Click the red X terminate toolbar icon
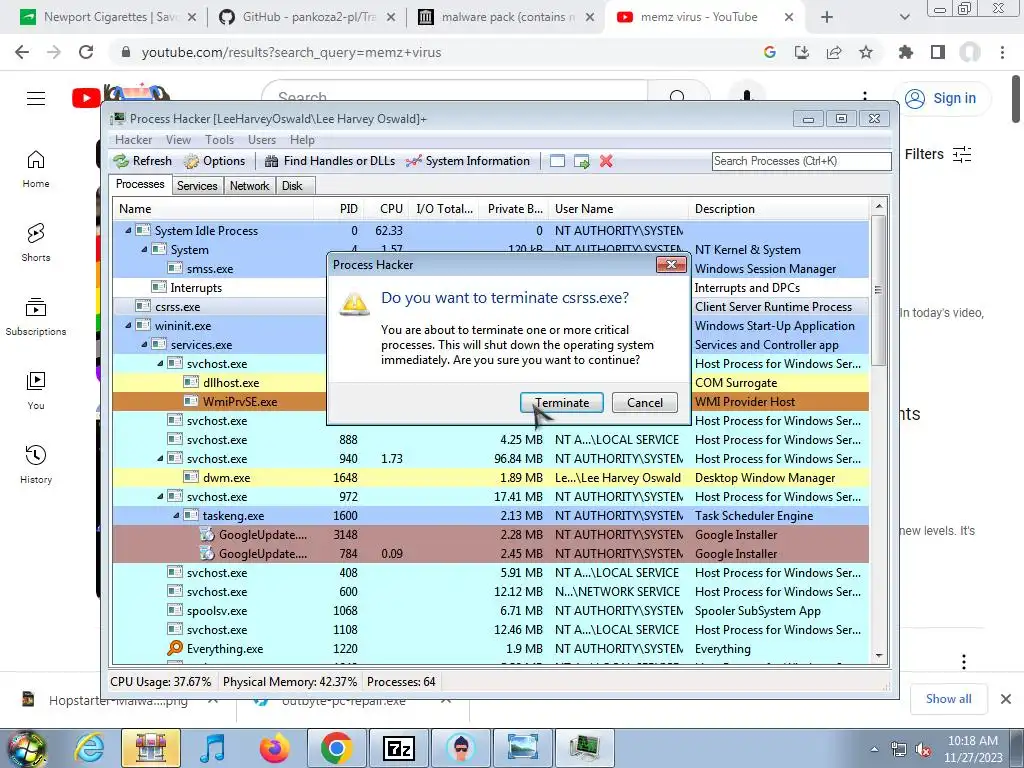1024x768 pixels. (x=606, y=161)
